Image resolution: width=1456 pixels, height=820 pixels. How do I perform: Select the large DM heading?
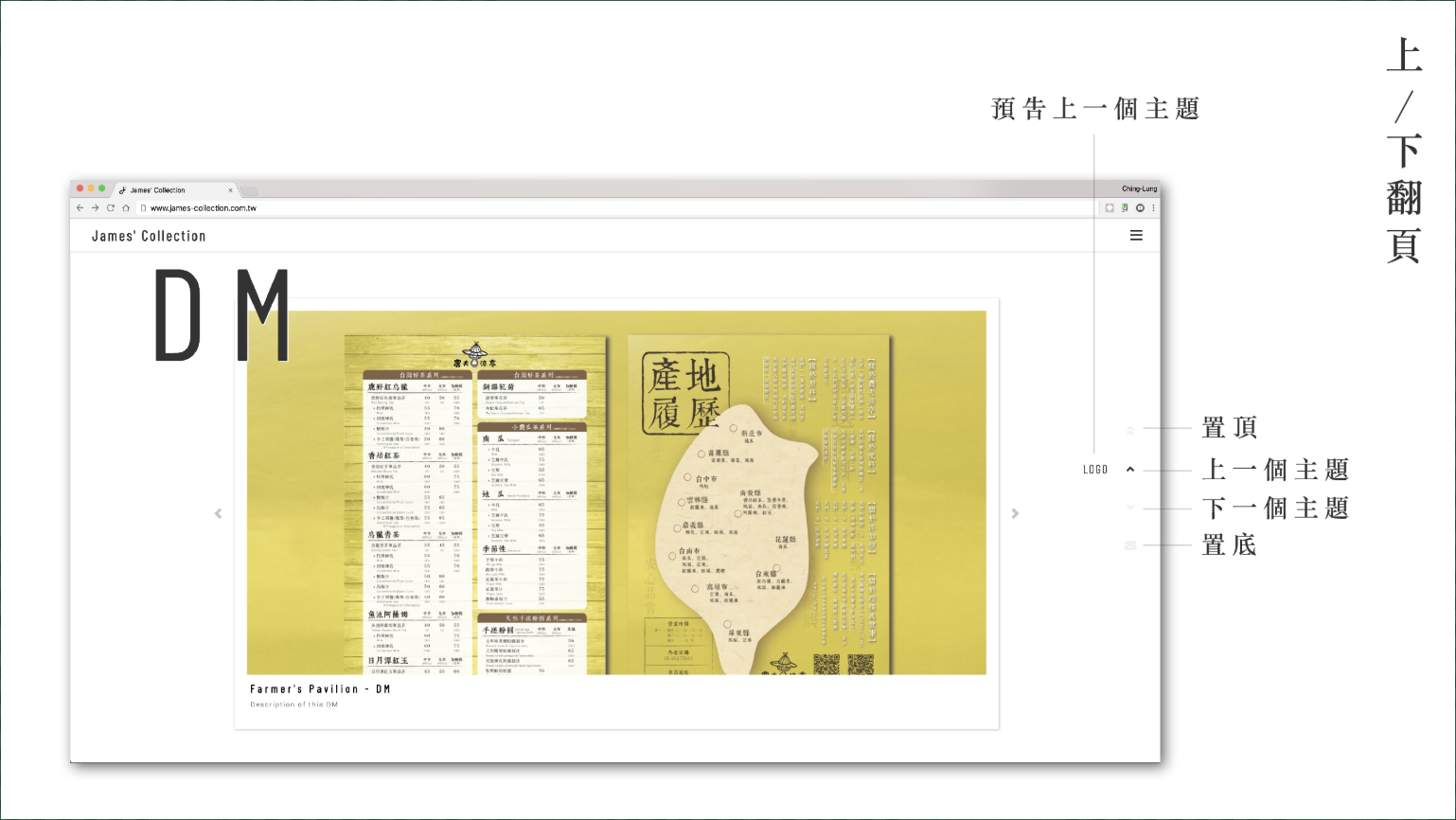(223, 315)
